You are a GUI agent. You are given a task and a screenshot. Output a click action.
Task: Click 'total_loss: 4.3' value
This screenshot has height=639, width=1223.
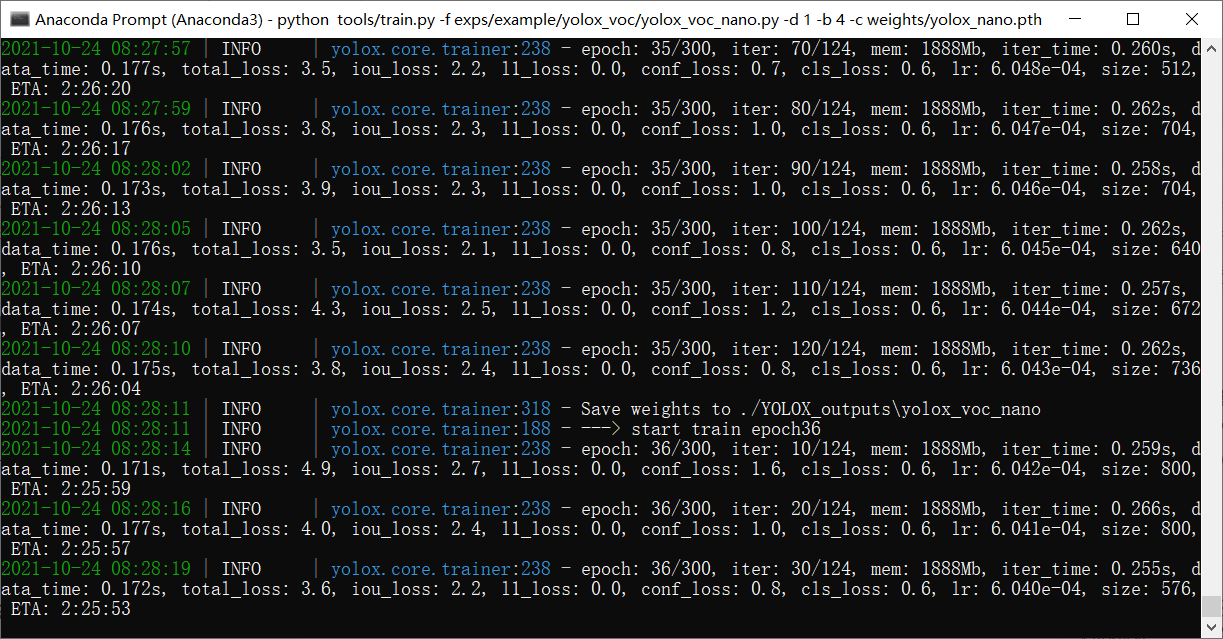pos(266,309)
